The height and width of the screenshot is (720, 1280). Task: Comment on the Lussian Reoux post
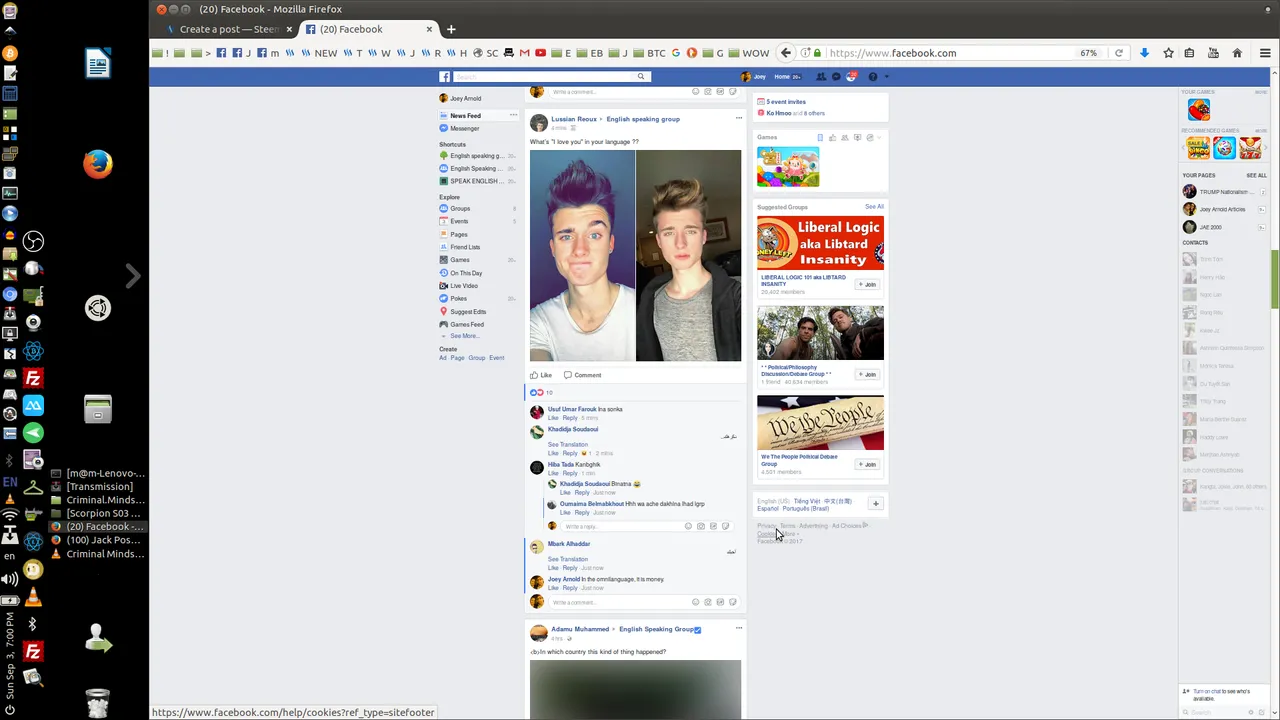click(582, 375)
